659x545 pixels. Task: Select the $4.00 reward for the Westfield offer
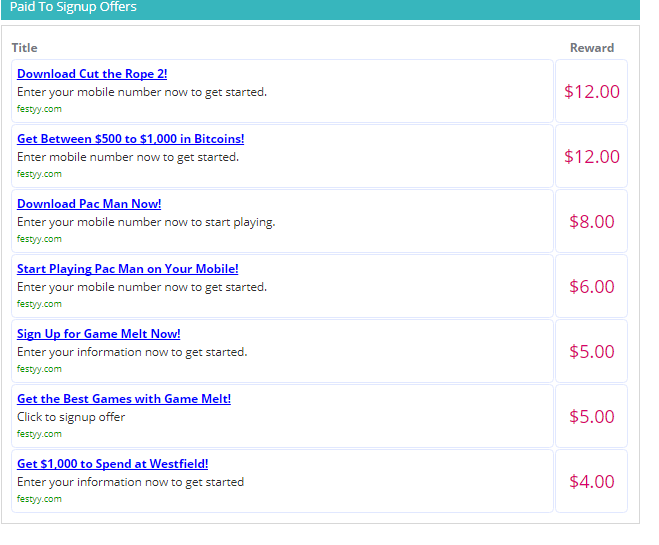point(591,482)
